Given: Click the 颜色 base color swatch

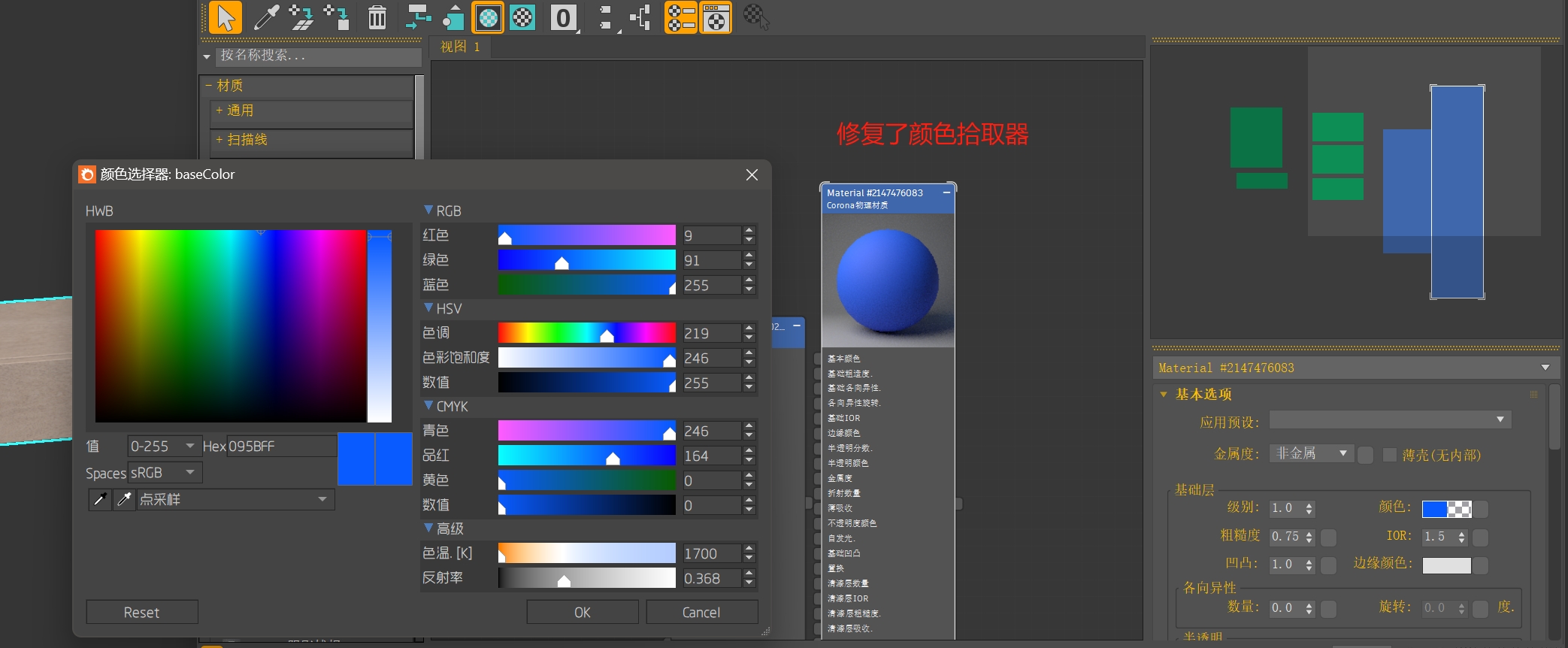Looking at the screenshot, I should (1446, 510).
